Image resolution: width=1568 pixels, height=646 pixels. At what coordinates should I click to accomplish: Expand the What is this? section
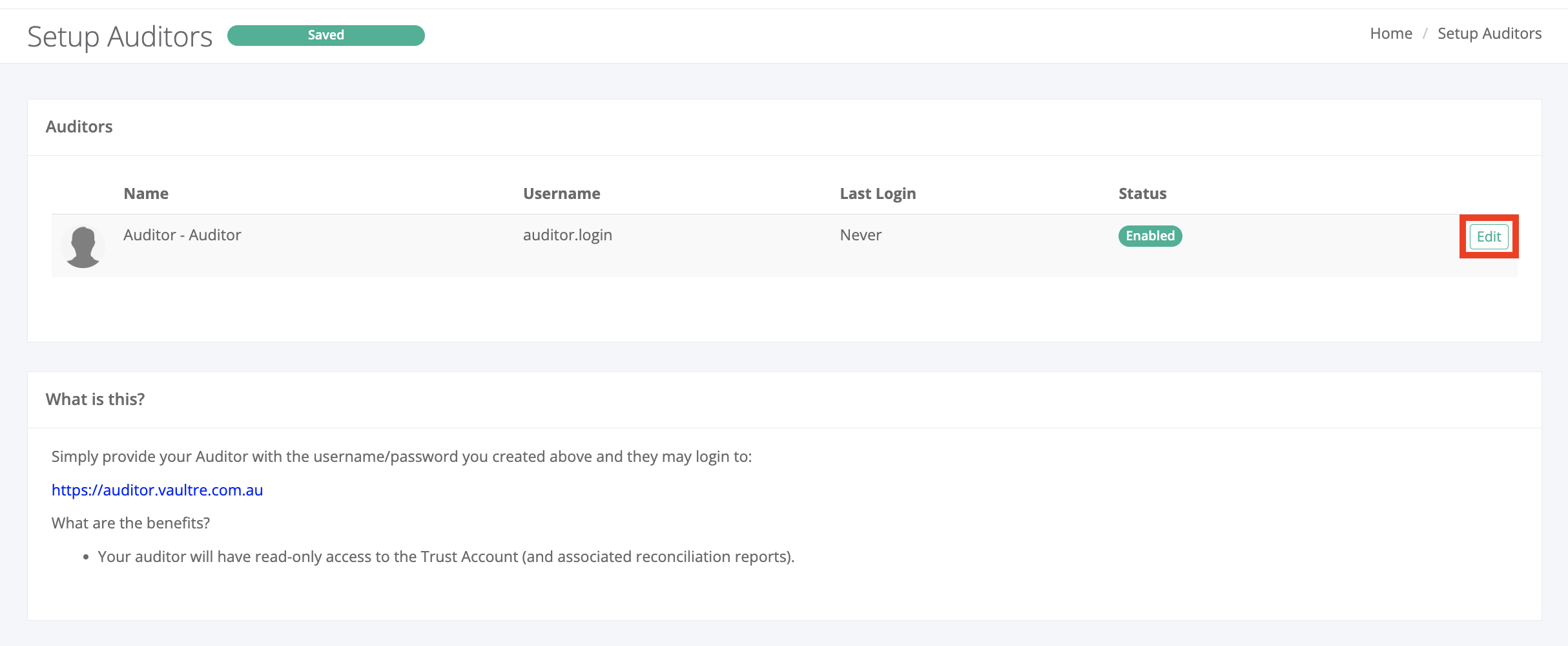point(95,399)
